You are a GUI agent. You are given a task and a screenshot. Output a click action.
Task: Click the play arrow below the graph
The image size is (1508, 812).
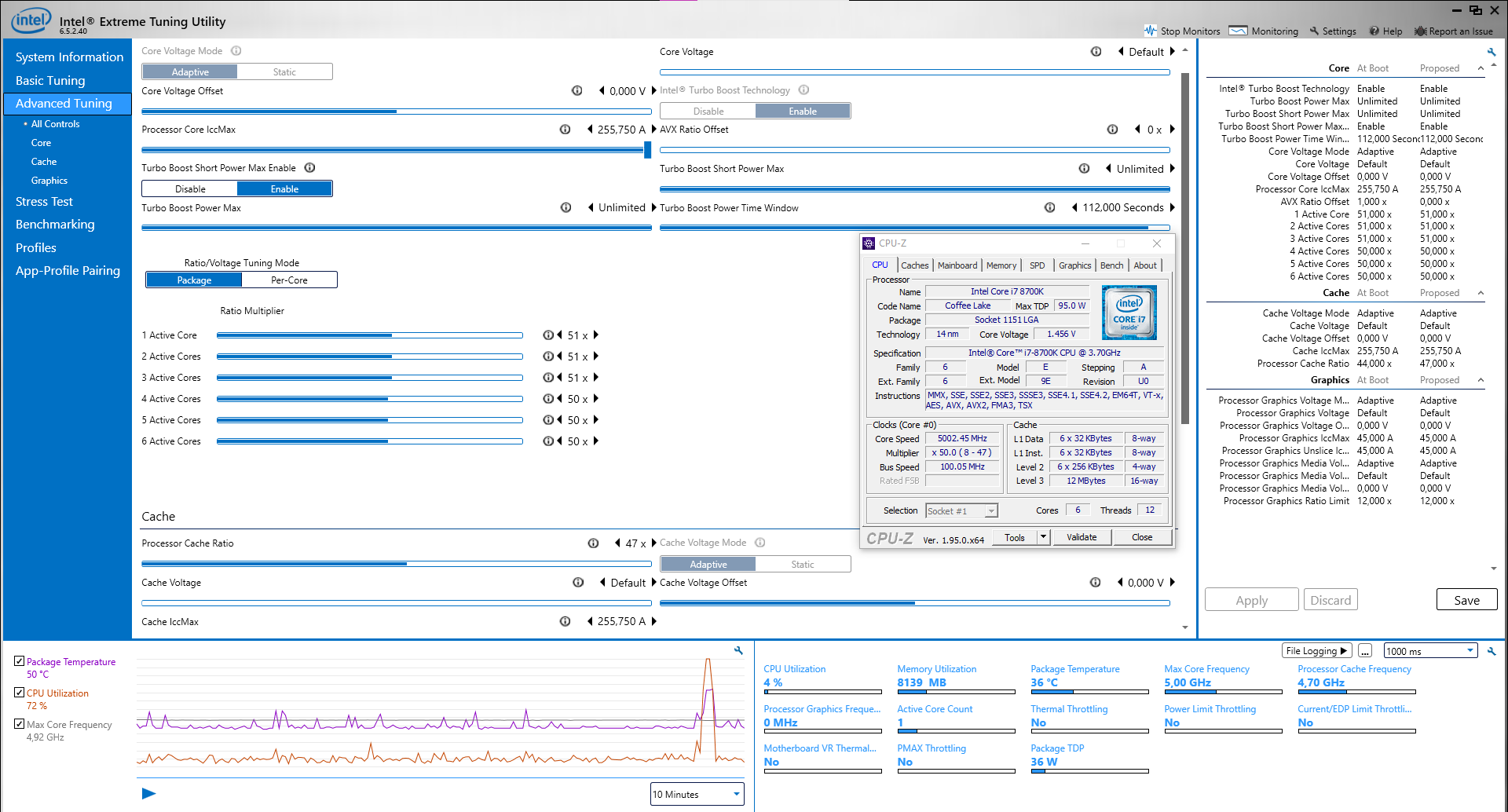[x=148, y=793]
